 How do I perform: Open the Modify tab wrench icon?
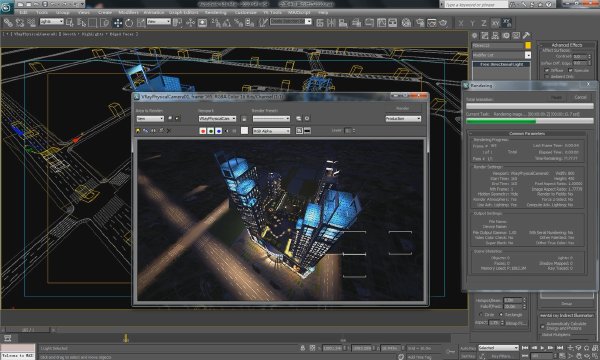click(x=485, y=36)
